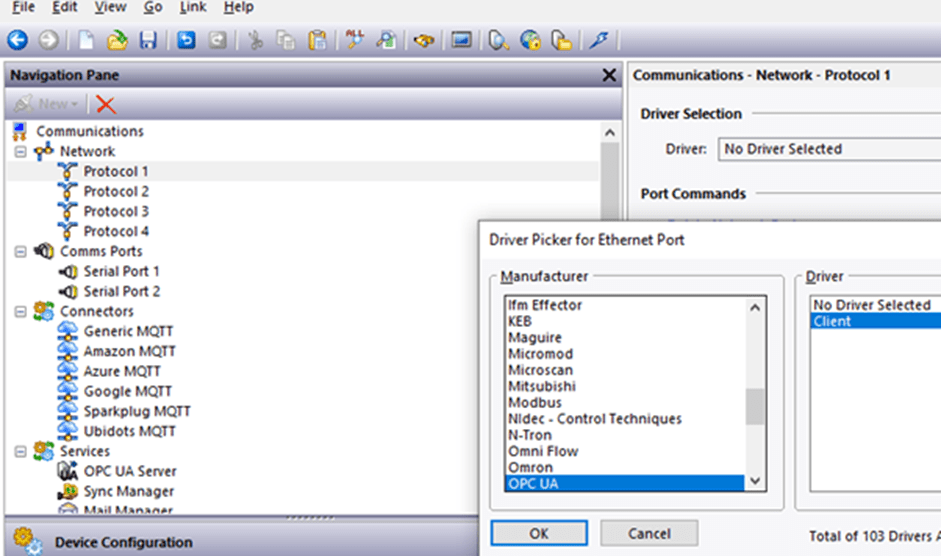Click the find-in-page magnifier icon
941x556 pixels.
tap(386, 40)
